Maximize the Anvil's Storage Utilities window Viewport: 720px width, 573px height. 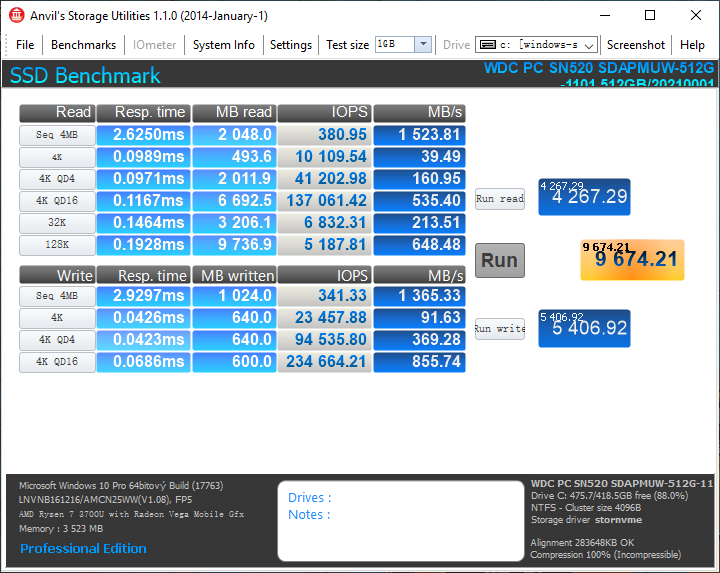(x=650, y=15)
